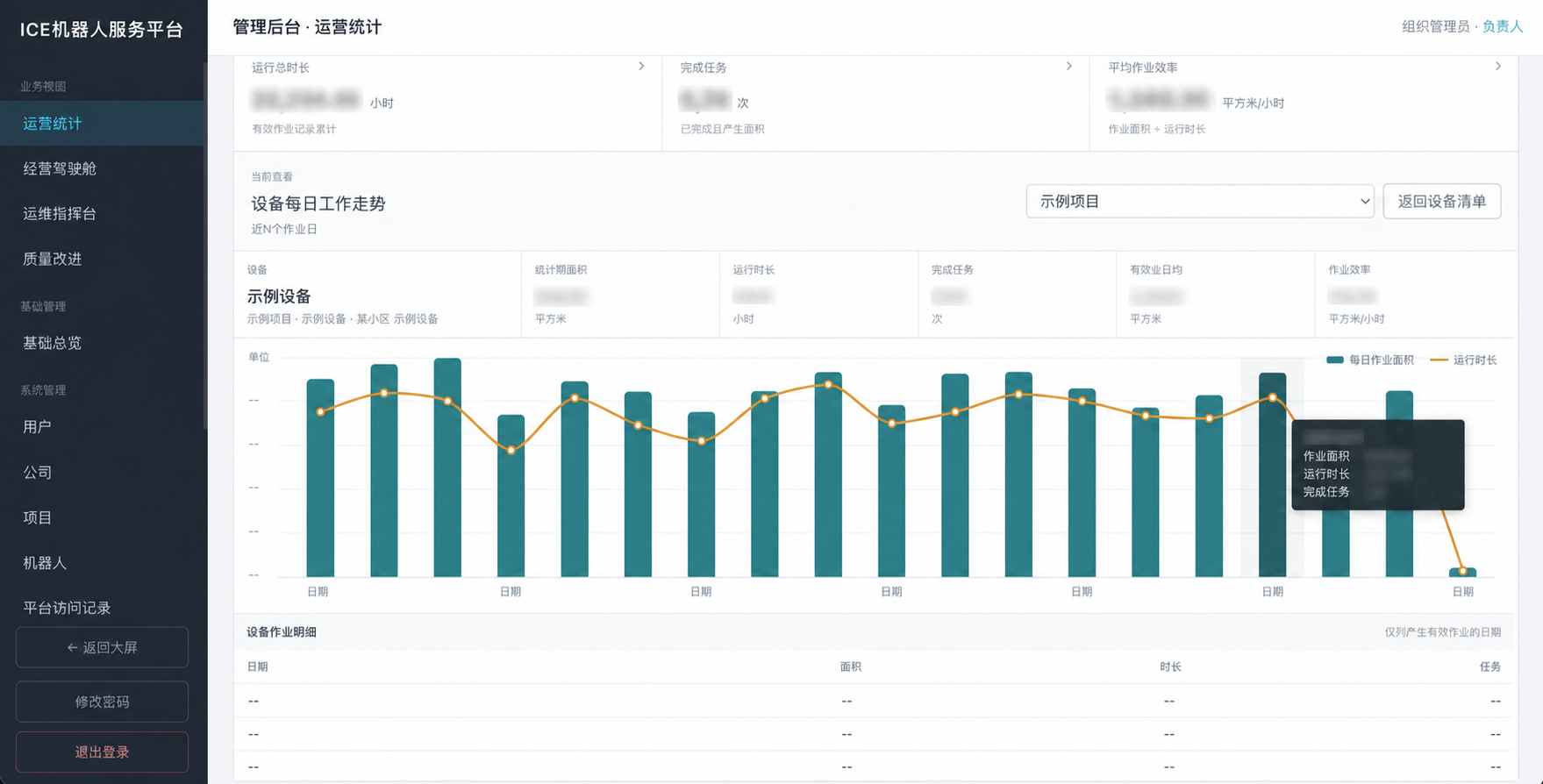Click 返回设备清单 button

point(1441,201)
